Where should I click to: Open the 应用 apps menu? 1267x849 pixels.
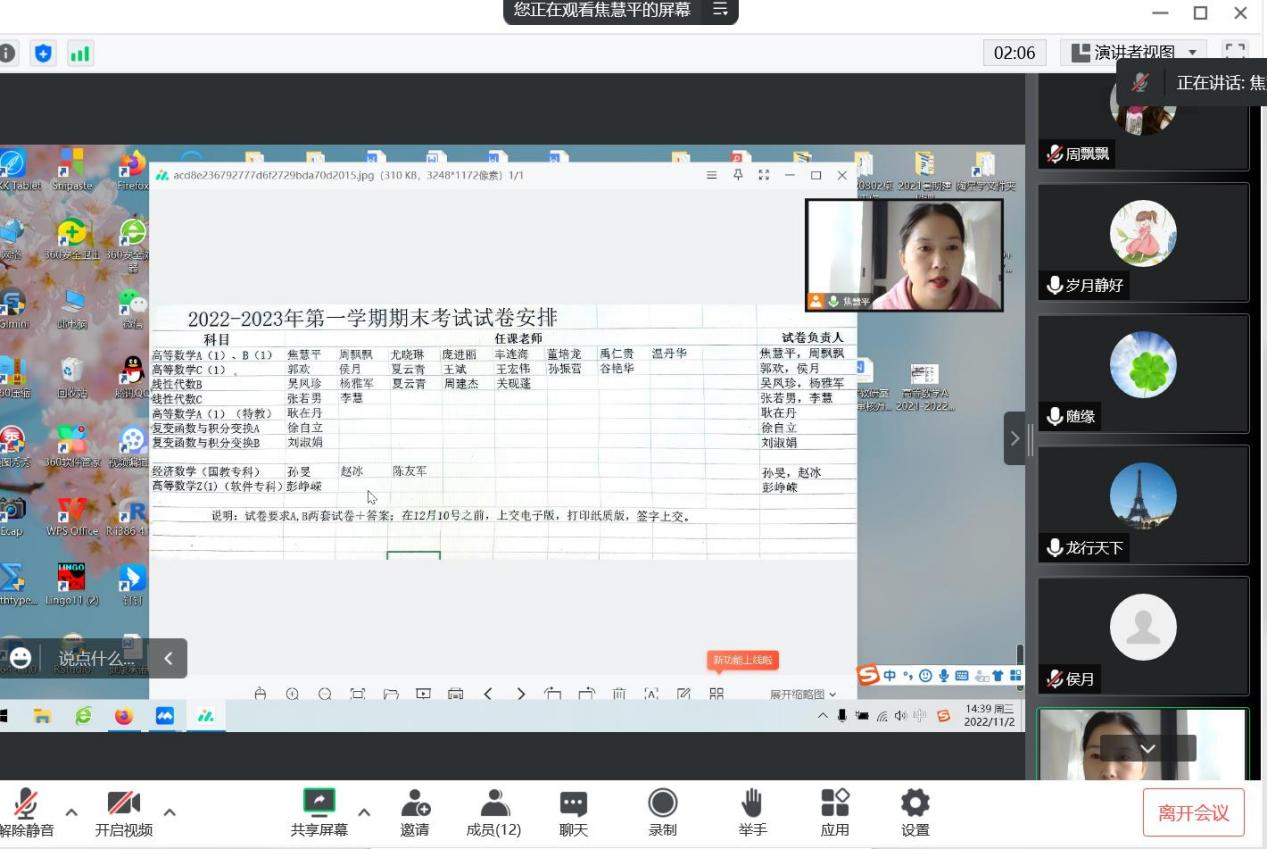tap(835, 812)
